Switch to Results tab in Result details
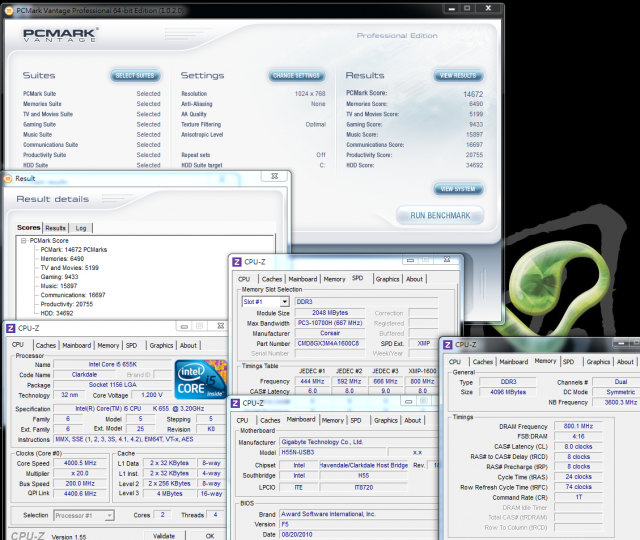Viewport: 640px width, 540px height. click(x=56, y=228)
